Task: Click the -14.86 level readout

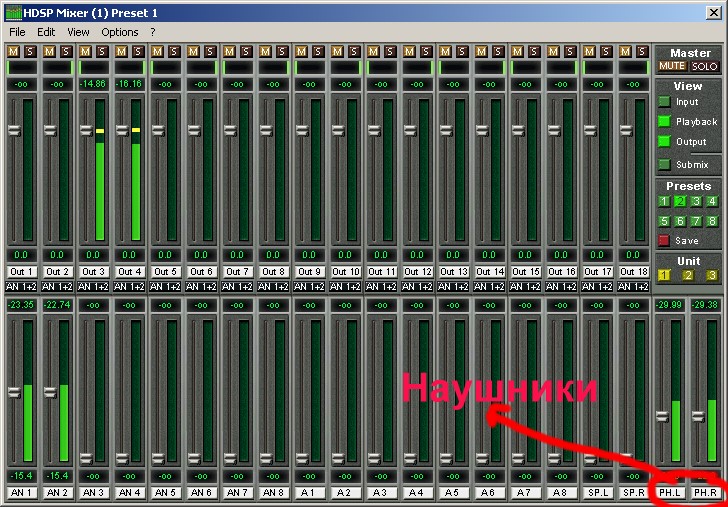Action: click(x=93, y=84)
